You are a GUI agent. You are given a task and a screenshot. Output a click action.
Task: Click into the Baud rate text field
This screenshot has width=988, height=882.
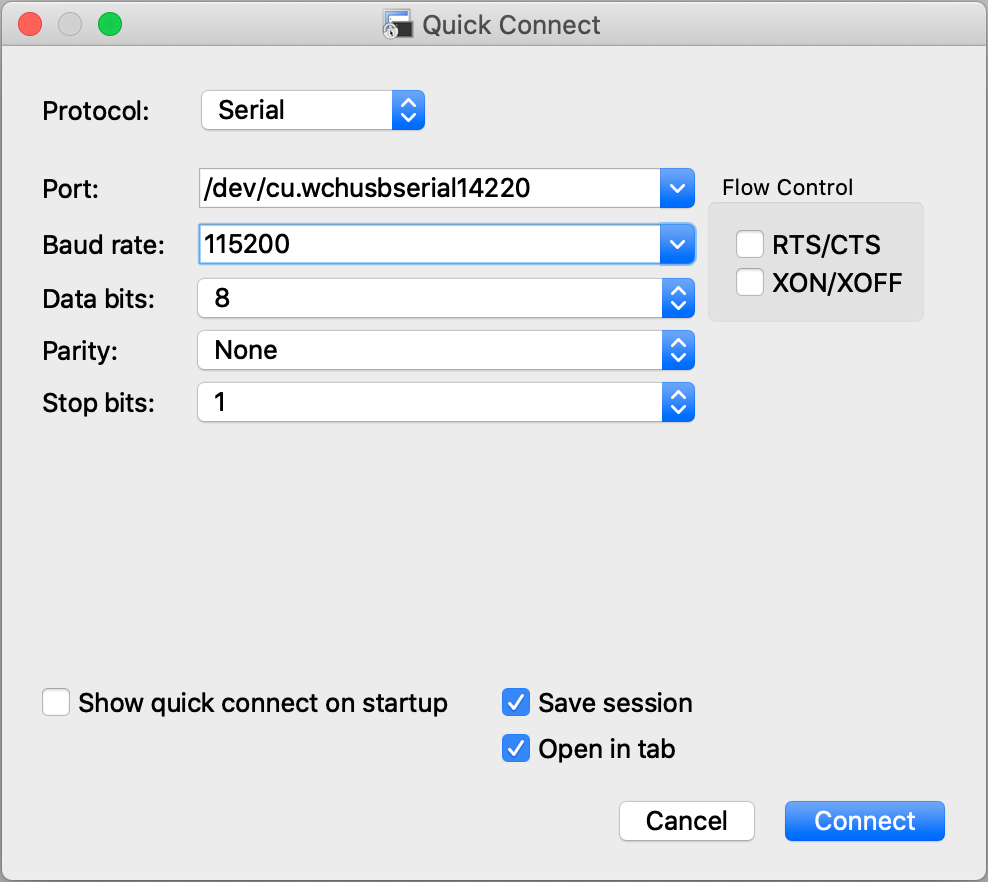428,243
